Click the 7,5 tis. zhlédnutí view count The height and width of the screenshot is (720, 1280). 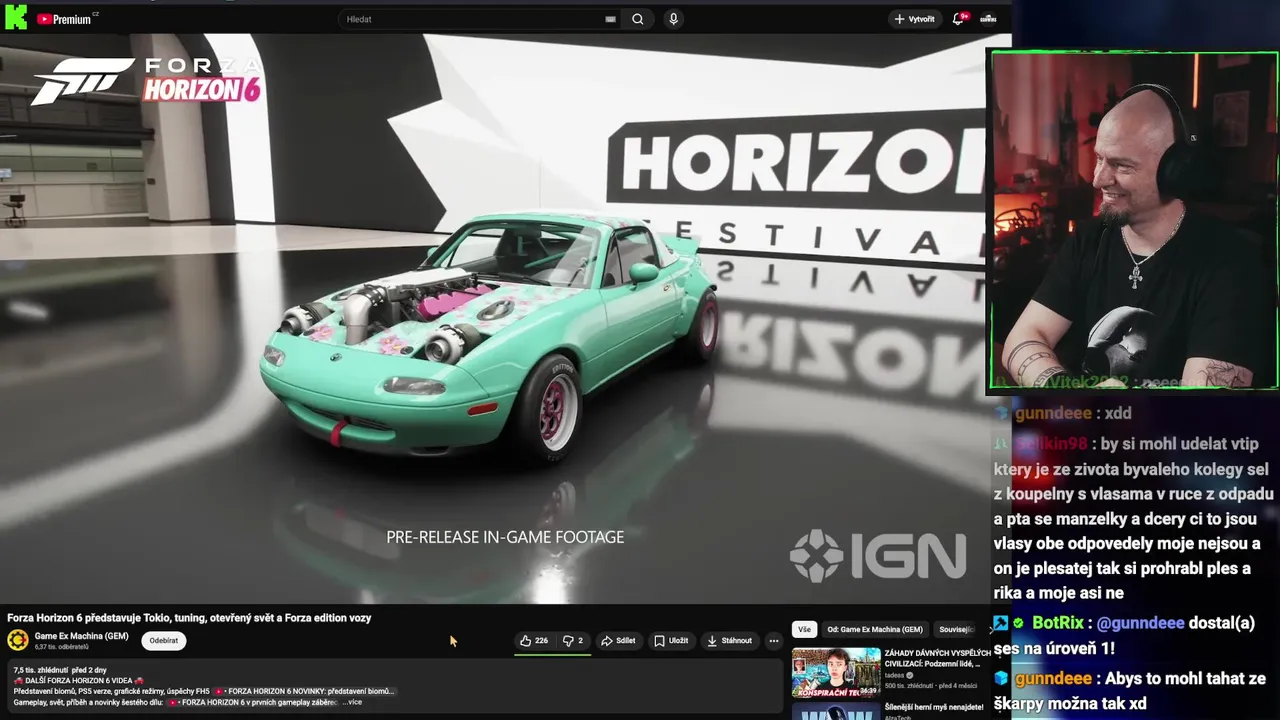pyautogui.click(x=40, y=670)
